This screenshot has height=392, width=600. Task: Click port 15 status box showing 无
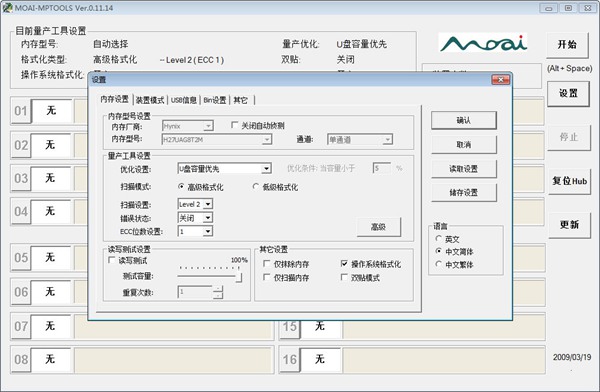[320, 329]
